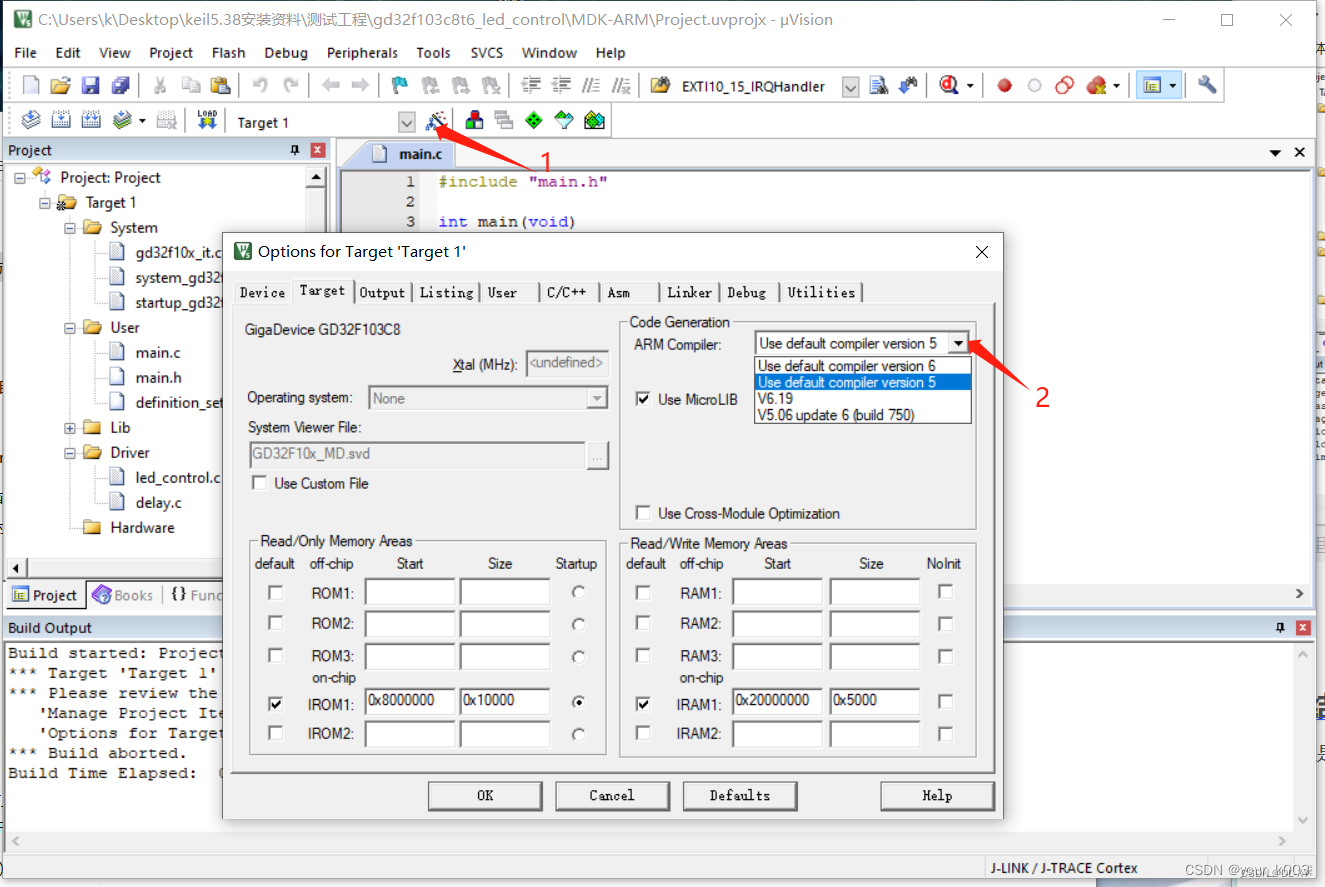
Task: Click the Help button in dialog
Action: click(937, 796)
